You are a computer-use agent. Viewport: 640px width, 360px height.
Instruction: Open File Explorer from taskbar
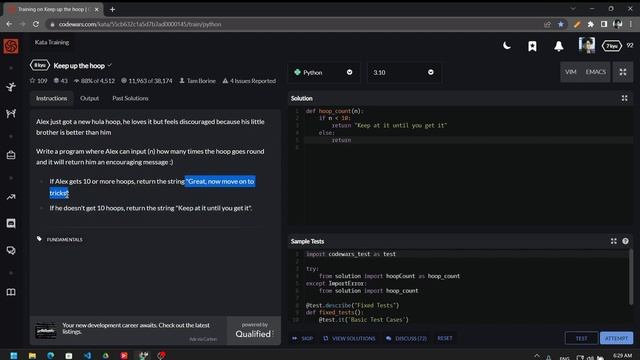(x=32, y=356)
